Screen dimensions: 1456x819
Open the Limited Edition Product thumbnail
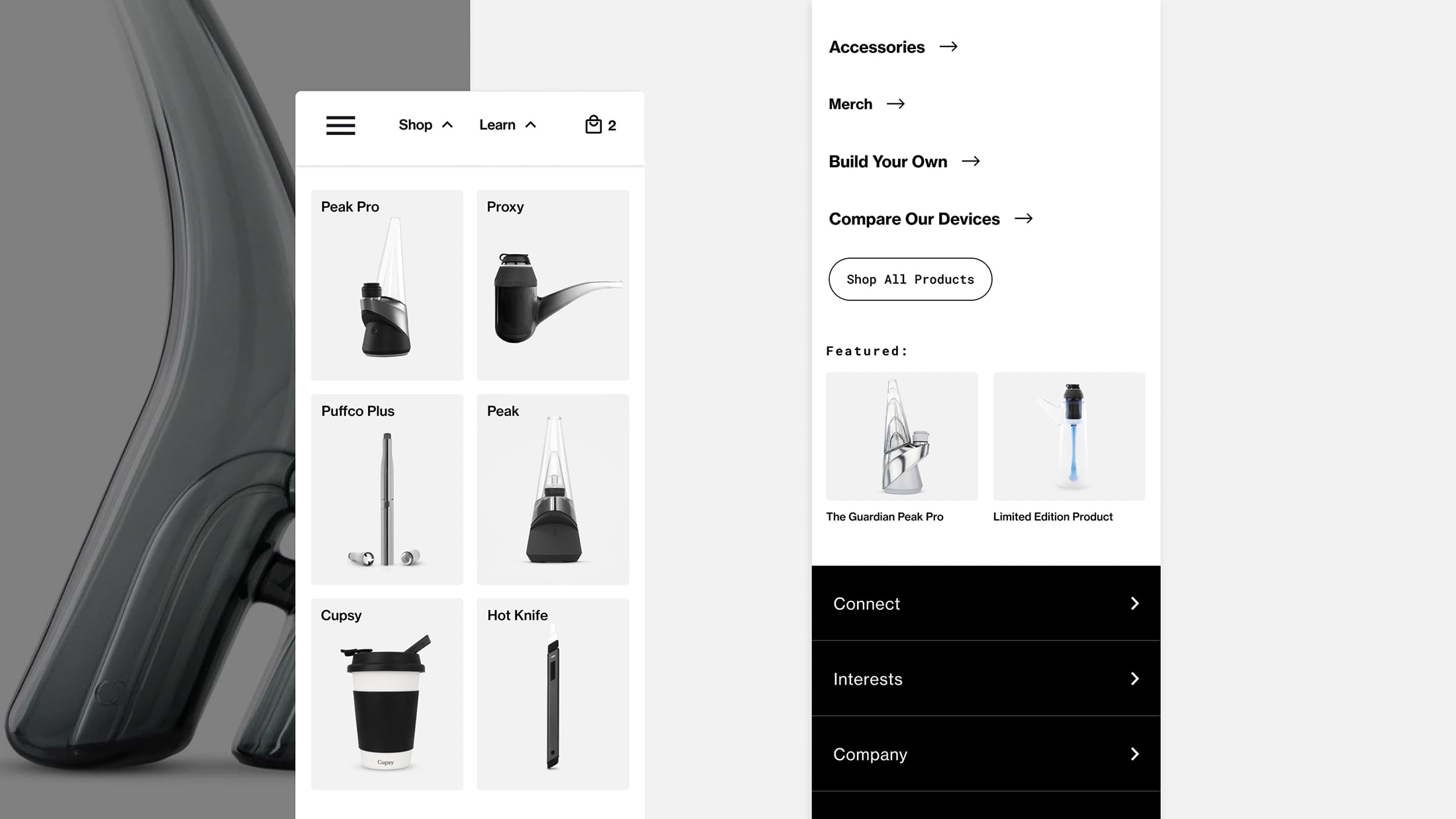1069,437
